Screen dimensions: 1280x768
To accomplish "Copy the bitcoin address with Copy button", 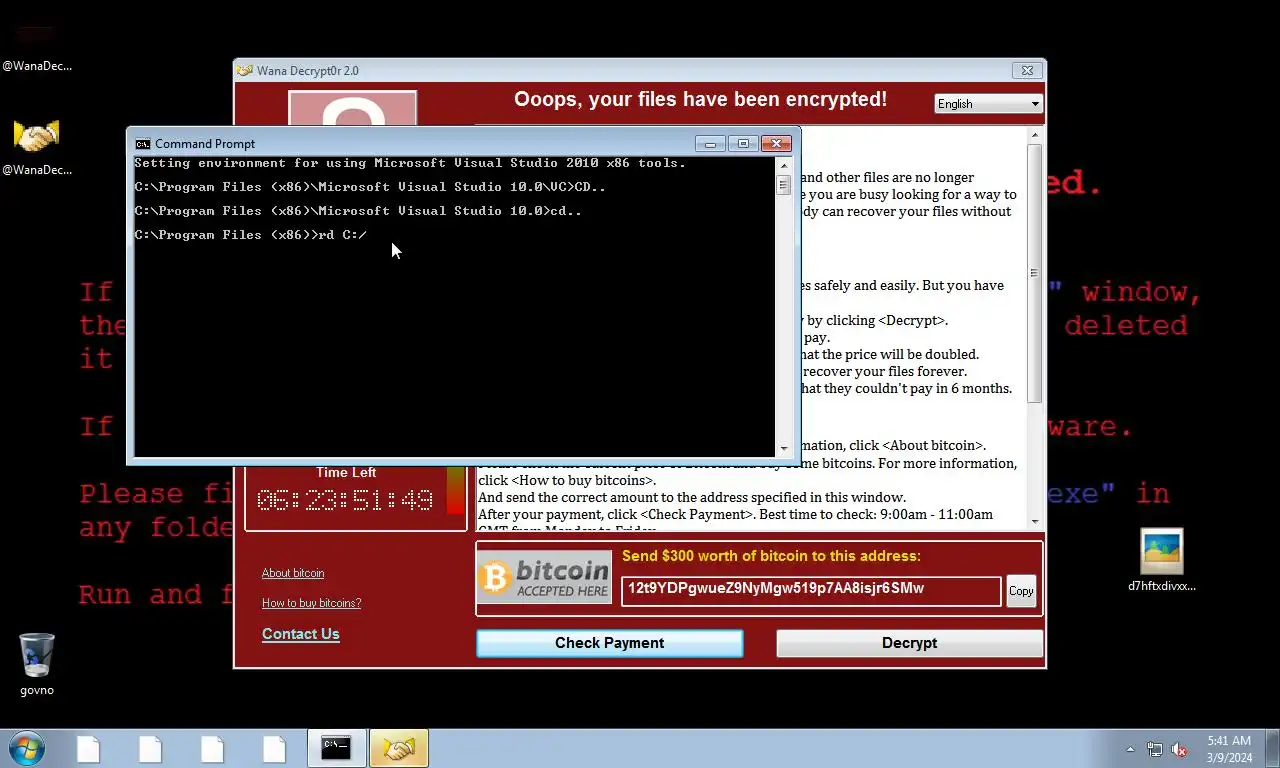I will pos(1020,591).
